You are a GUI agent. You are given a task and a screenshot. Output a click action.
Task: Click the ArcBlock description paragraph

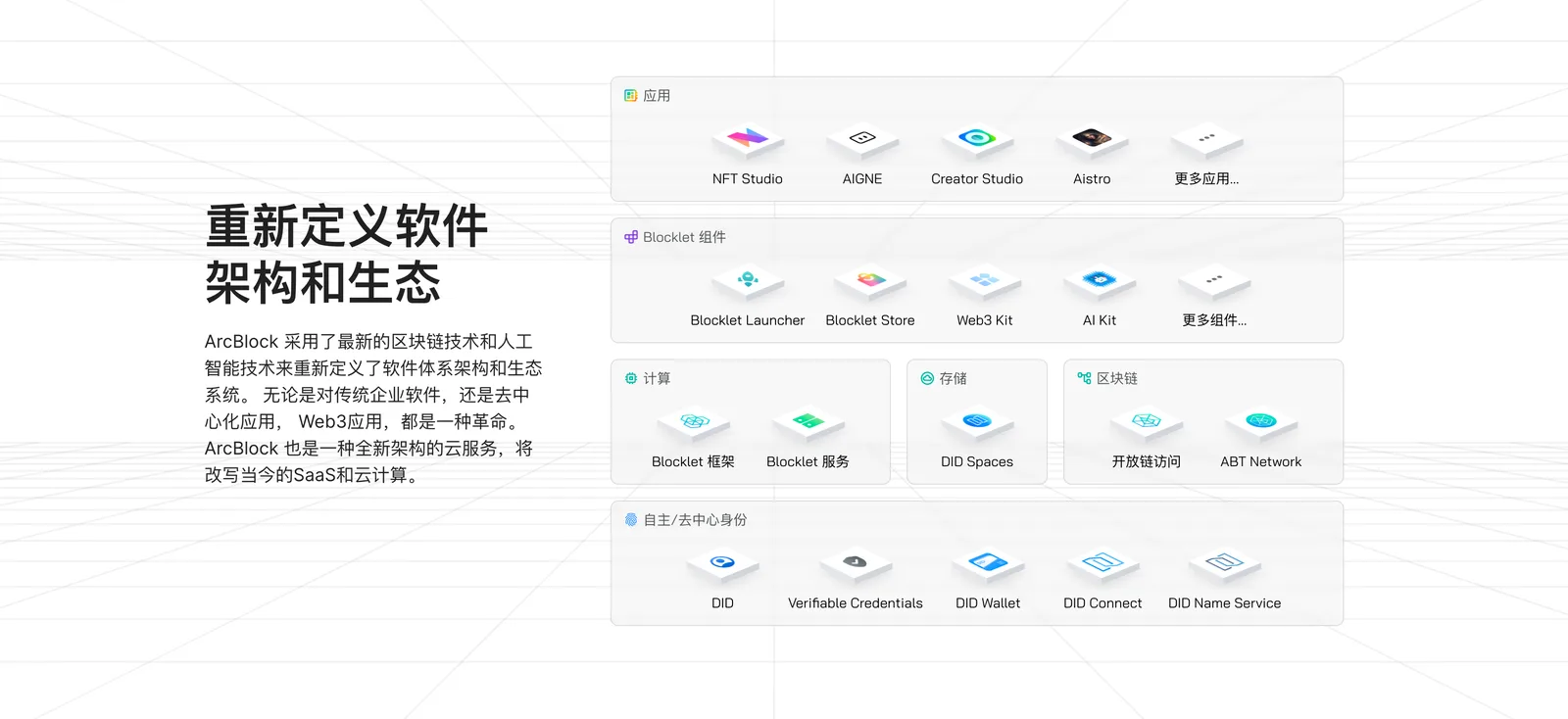(373, 408)
